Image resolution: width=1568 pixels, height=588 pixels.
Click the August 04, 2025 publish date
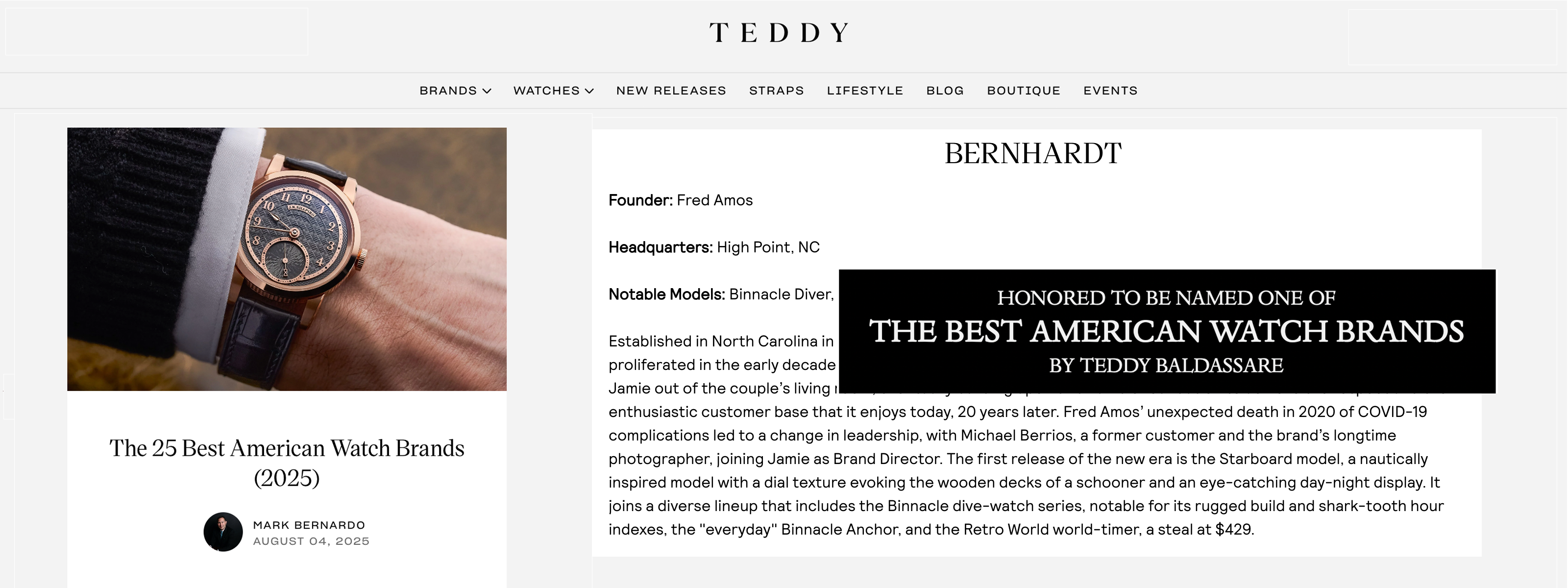311,541
